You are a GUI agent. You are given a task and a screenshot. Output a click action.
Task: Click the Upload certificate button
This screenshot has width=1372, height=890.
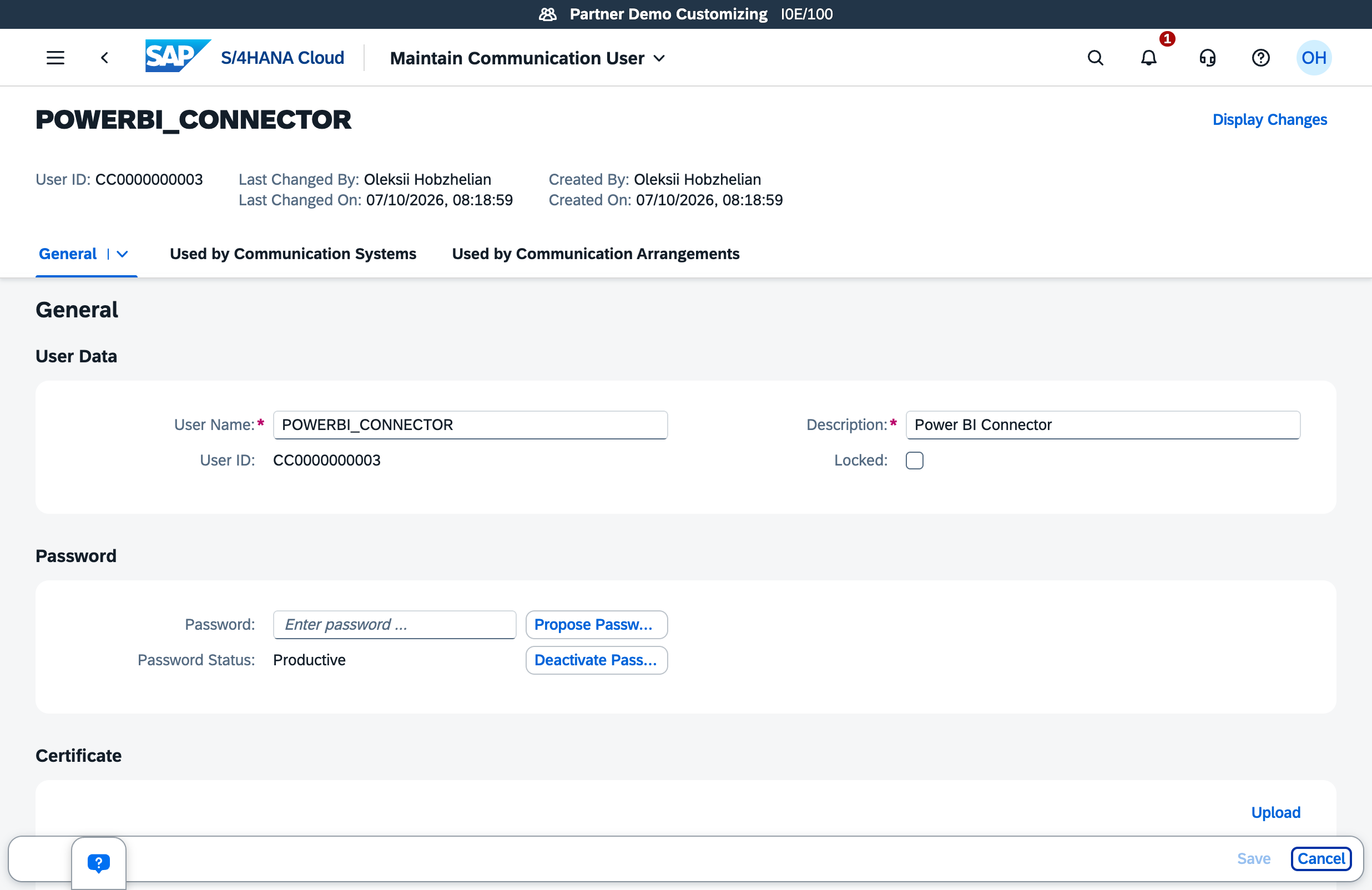[1276, 812]
